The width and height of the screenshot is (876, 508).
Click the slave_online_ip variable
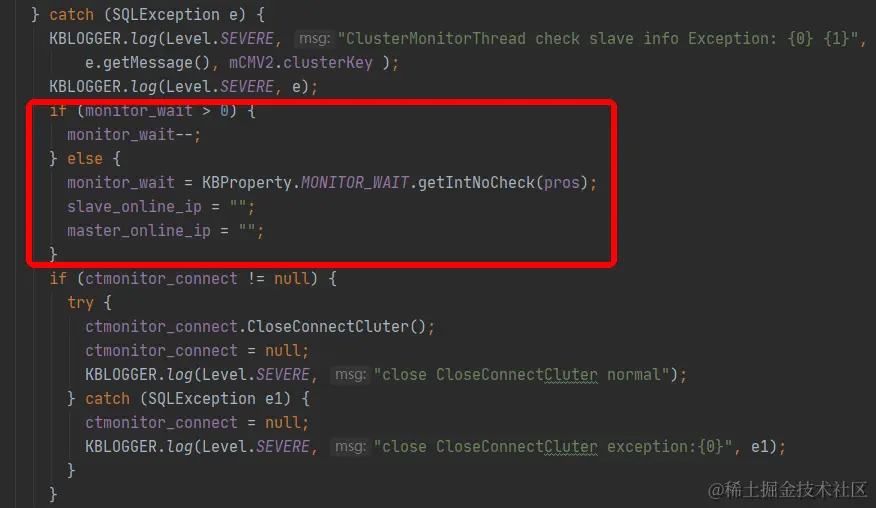pyautogui.click(x=134, y=207)
